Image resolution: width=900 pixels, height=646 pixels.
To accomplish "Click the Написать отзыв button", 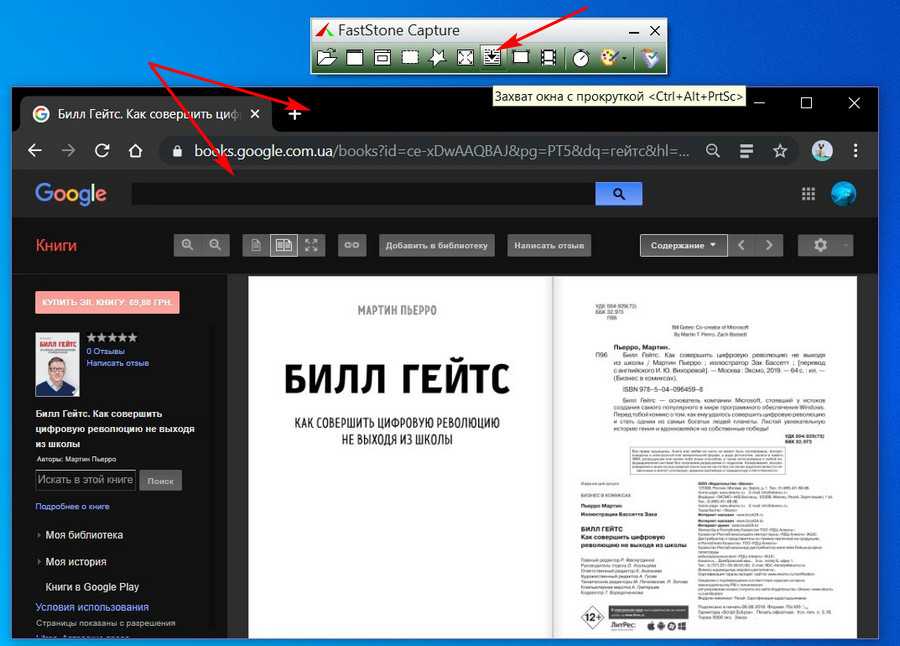I will pyautogui.click(x=549, y=245).
